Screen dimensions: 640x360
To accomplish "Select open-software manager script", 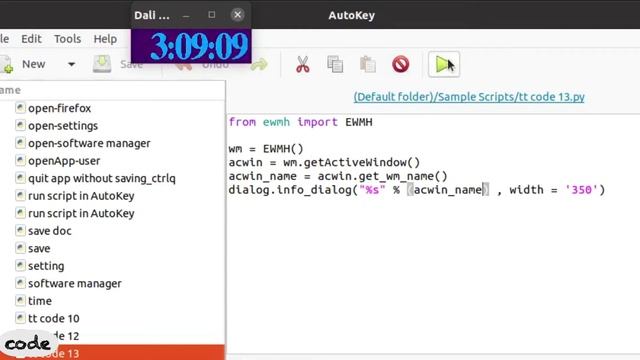I will (89, 143).
